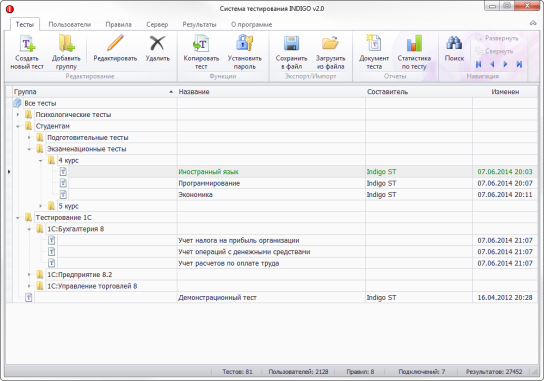This screenshot has width=544, height=381.
Task: Launch Поиск with the binoculars icon
Action: point(454,43)
